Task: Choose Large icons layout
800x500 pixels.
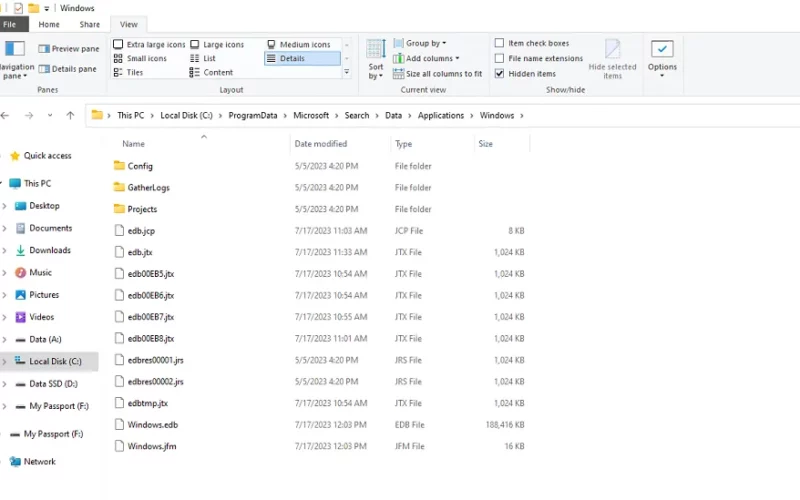Action: [x=217, y=44]
